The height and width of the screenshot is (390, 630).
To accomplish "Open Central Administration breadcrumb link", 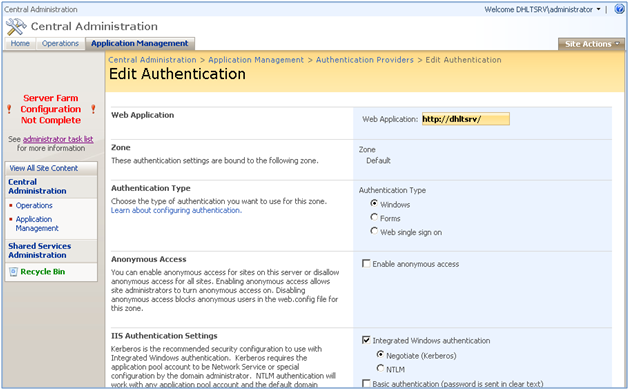I will 152,60.
